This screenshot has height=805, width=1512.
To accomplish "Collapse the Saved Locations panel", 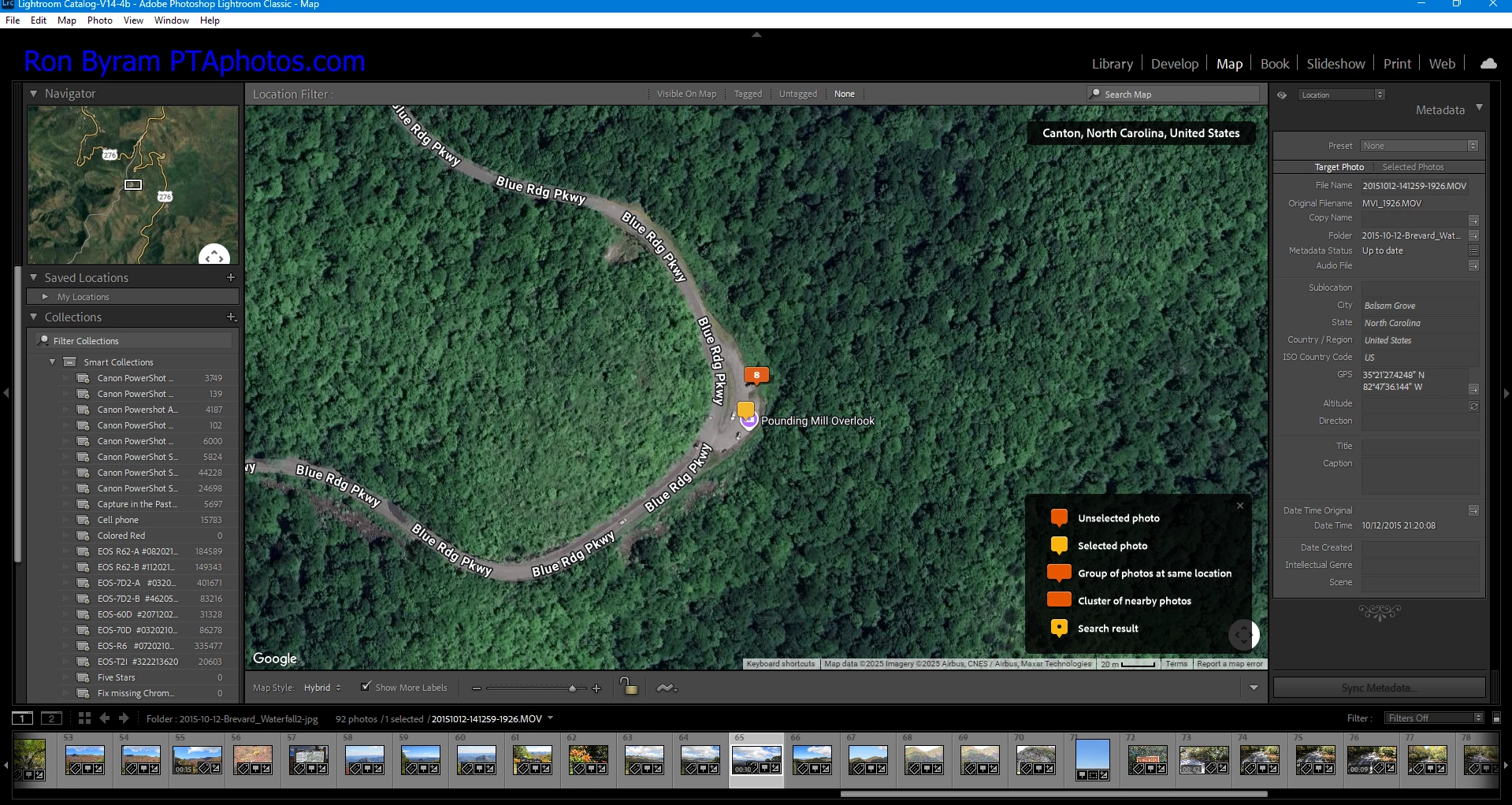I will point(33,277).
